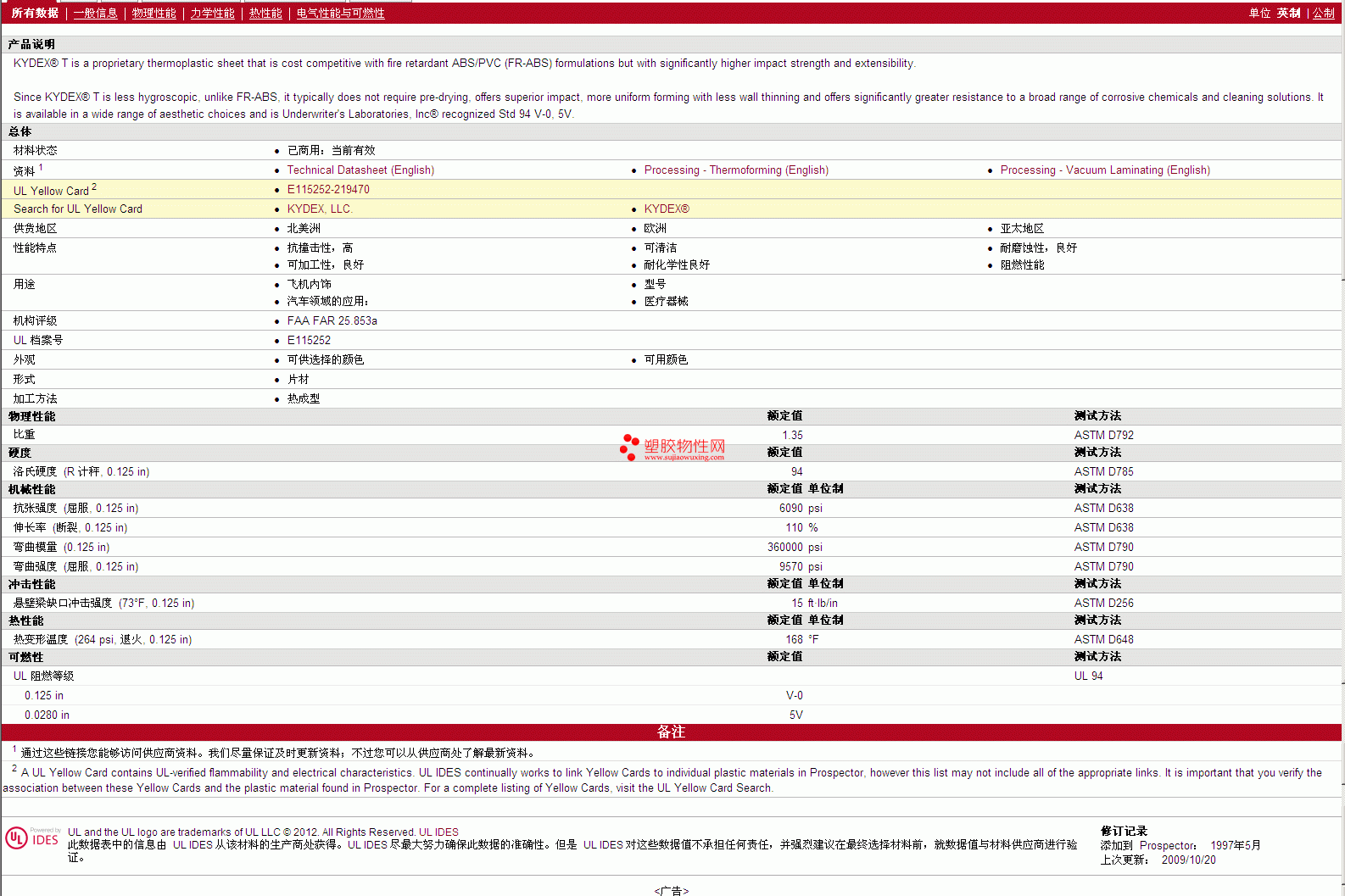Image resolution: width=1345 pixels, height=896 pixels.
Task: Click UL file number E115252
Action: pyautogui.click(x=310, y=341)
